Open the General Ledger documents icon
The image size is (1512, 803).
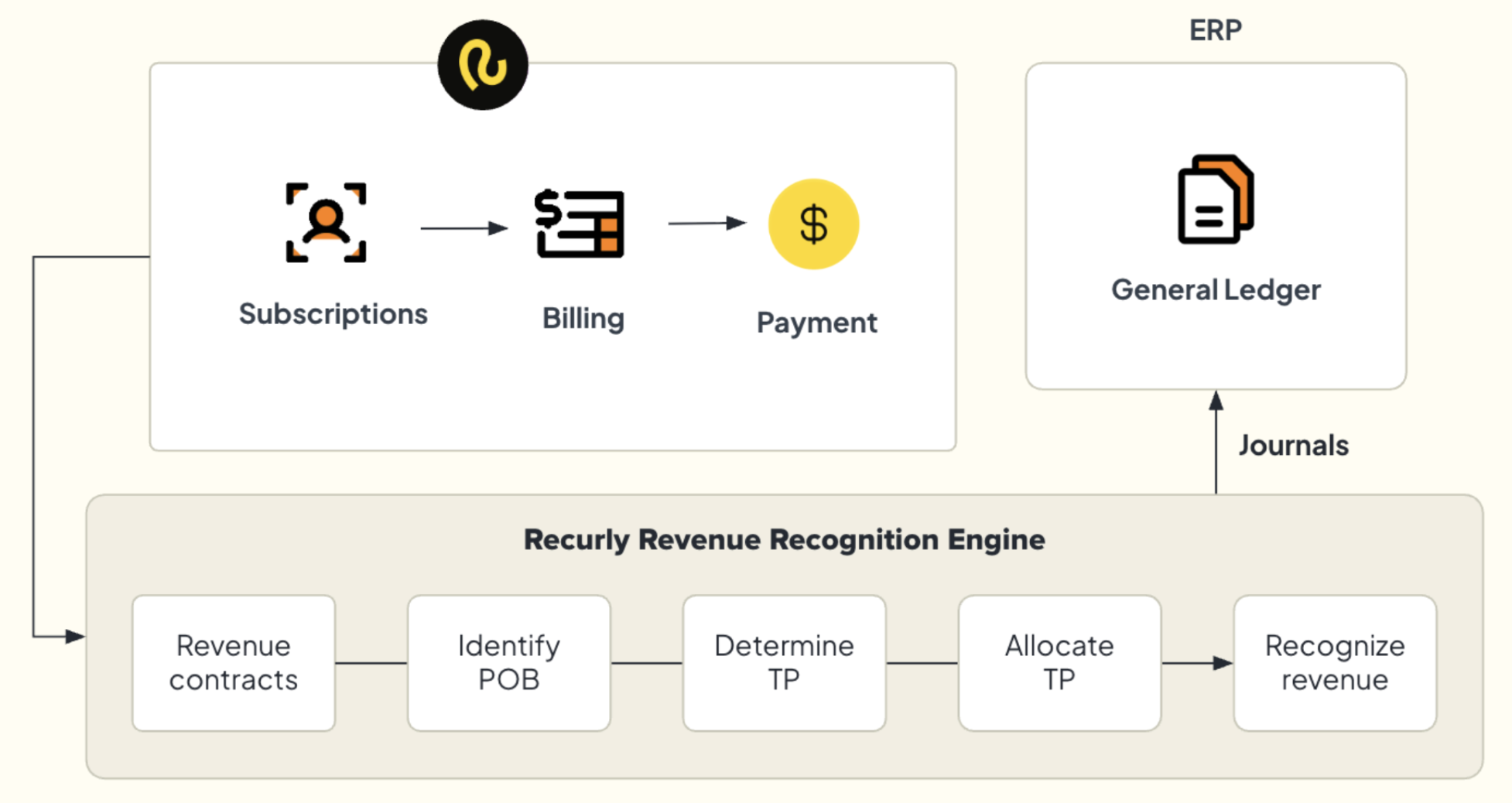(x=1216, y=200)
